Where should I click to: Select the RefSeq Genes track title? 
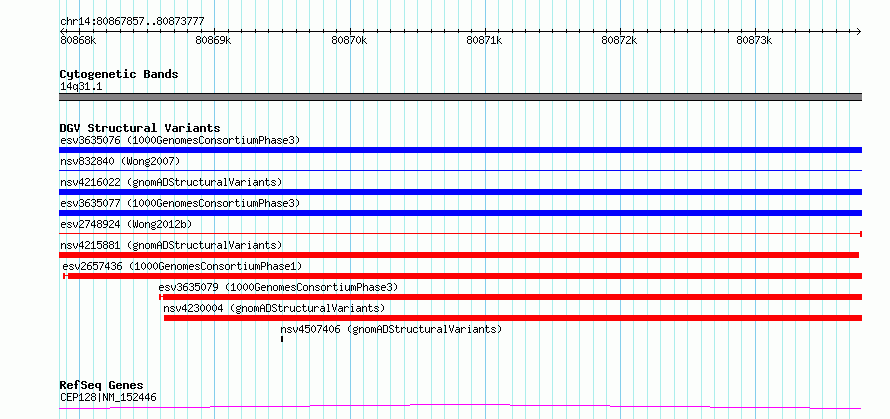[x=102, y=386]
